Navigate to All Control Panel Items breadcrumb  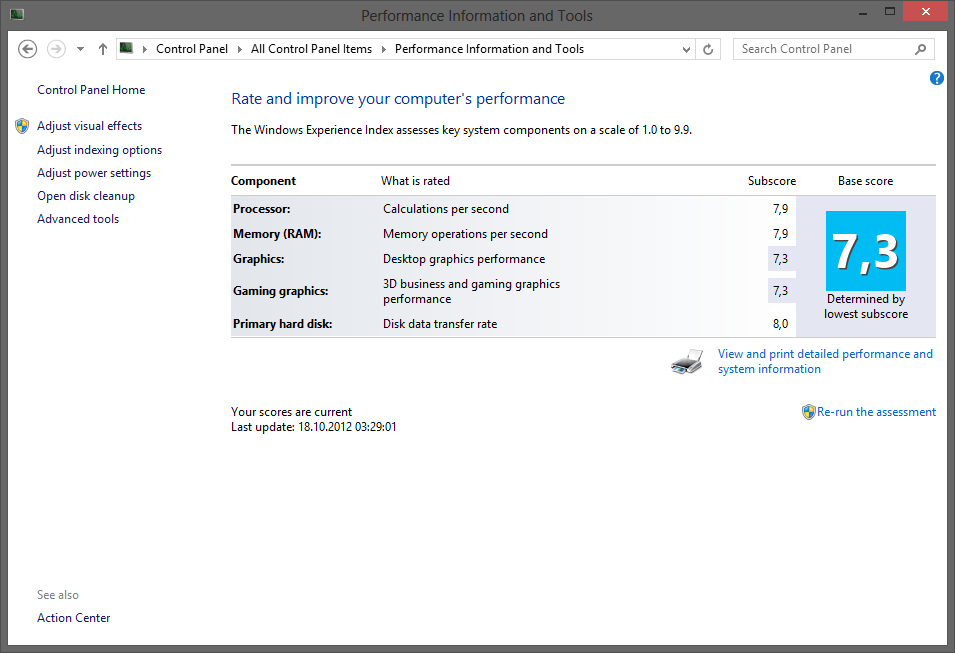pyautogui.click(x=313, y=48)
